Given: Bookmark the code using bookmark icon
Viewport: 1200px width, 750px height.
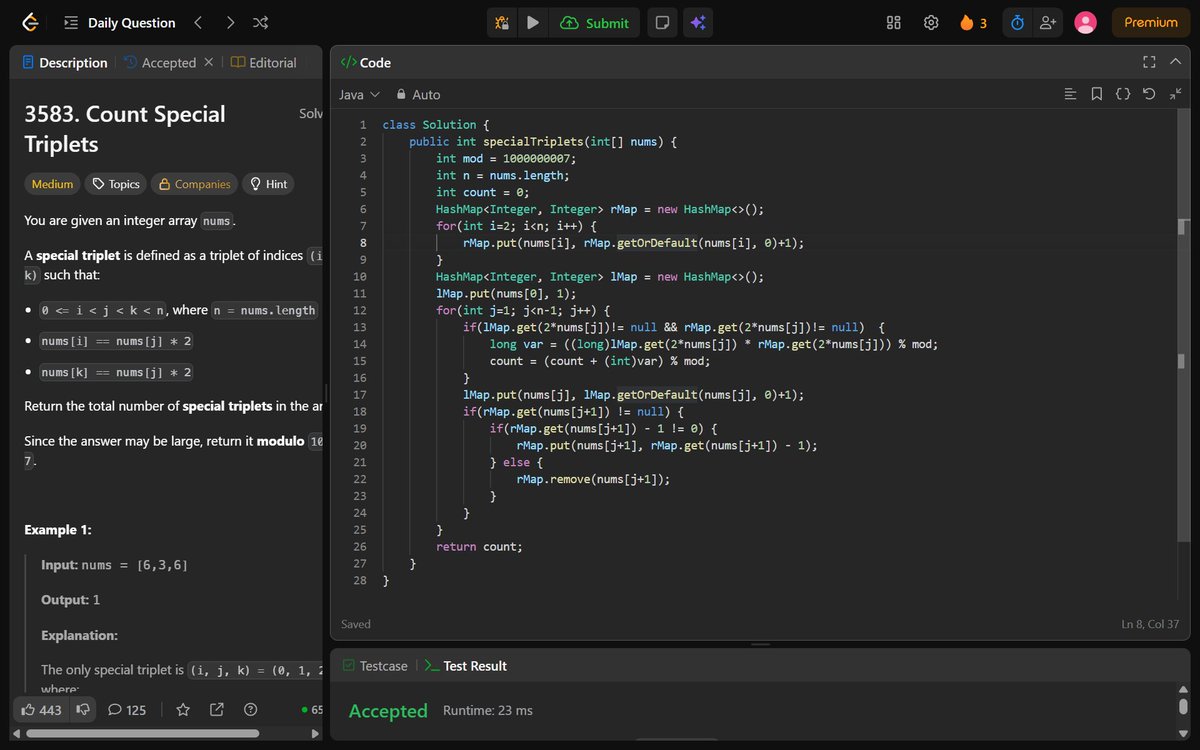Looking at the screenshot, I should click(1097, 94).
